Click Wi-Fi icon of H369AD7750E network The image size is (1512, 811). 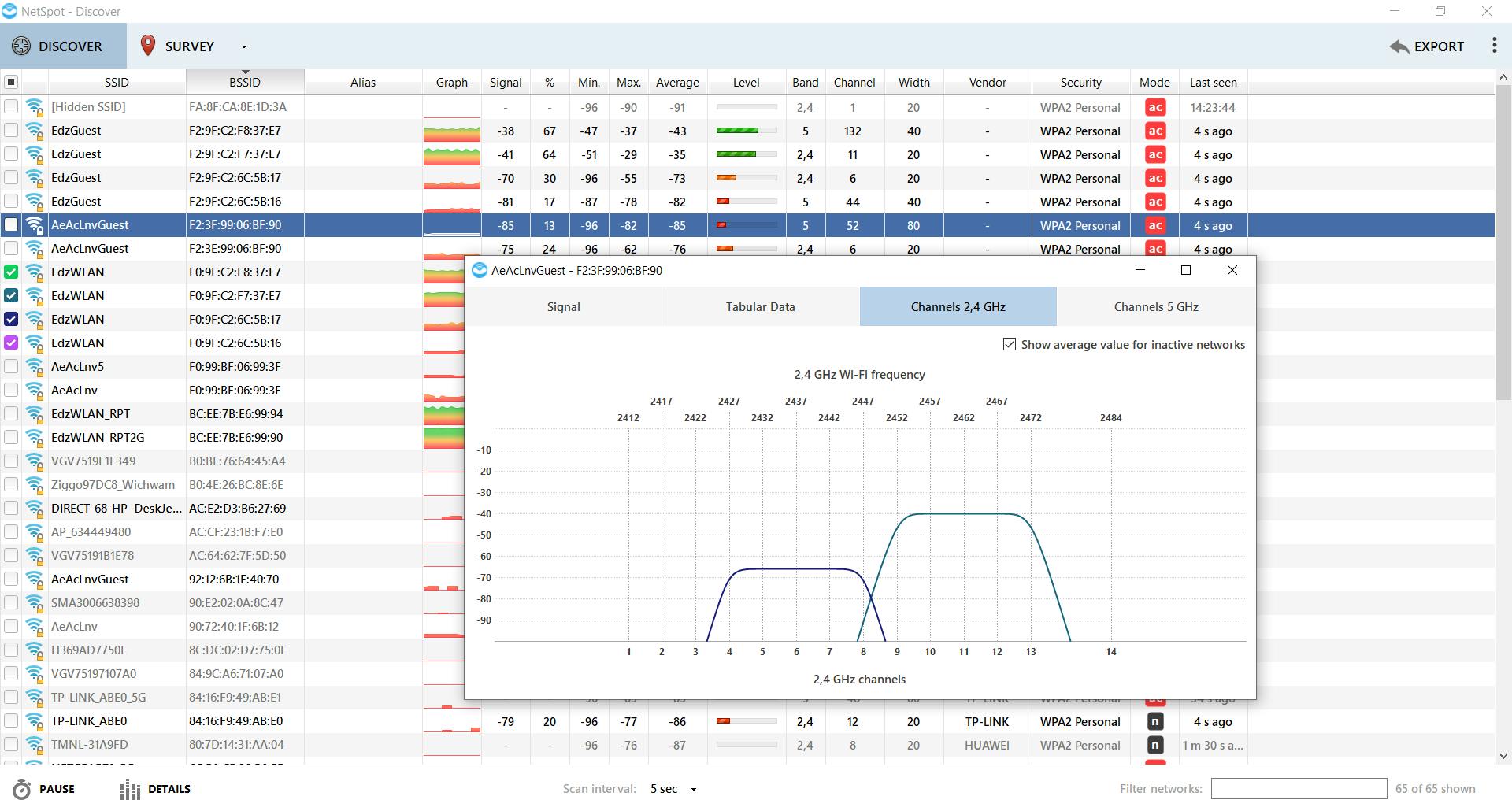coord(35,650)
